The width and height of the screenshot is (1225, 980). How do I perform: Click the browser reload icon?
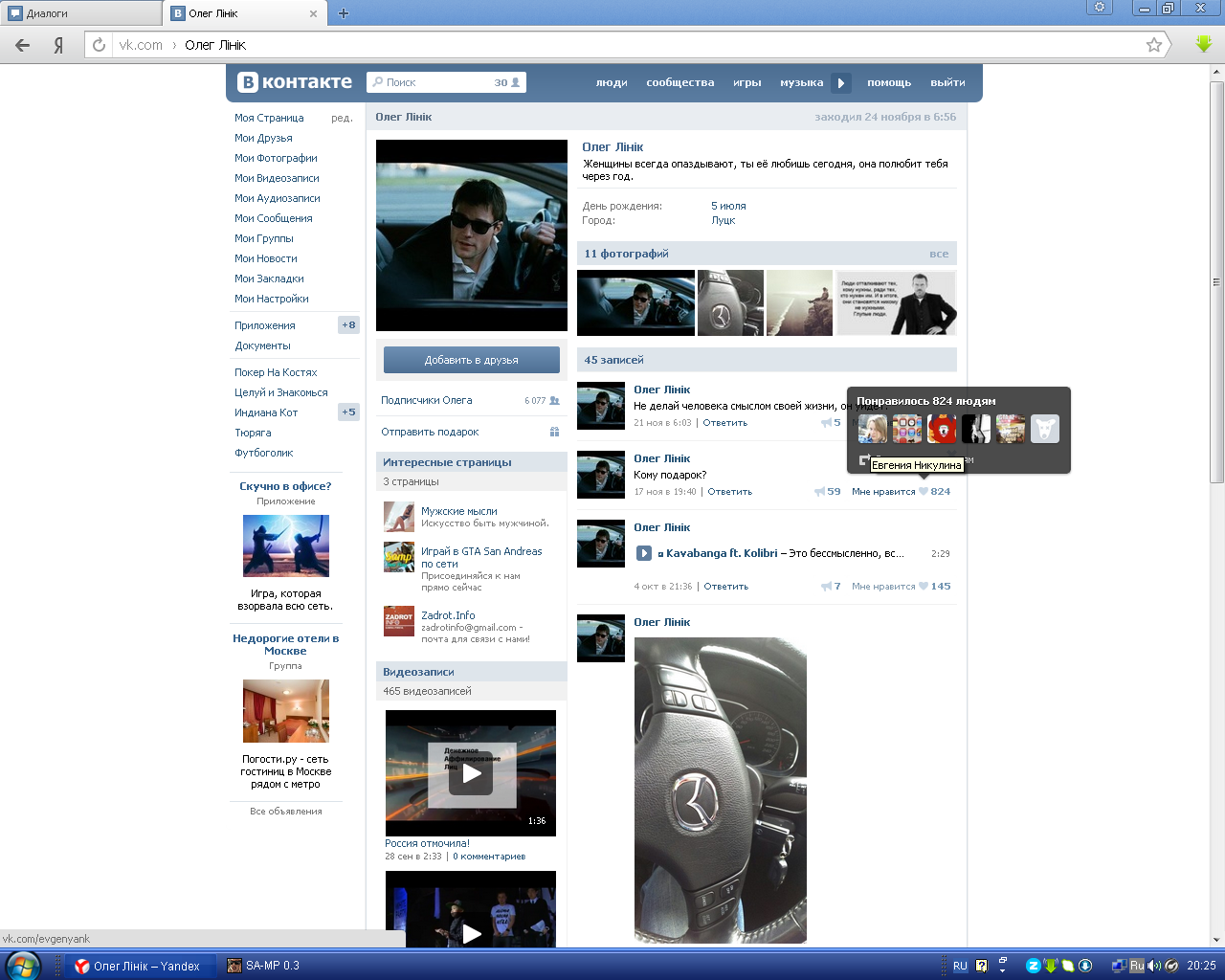pos(99,45)
